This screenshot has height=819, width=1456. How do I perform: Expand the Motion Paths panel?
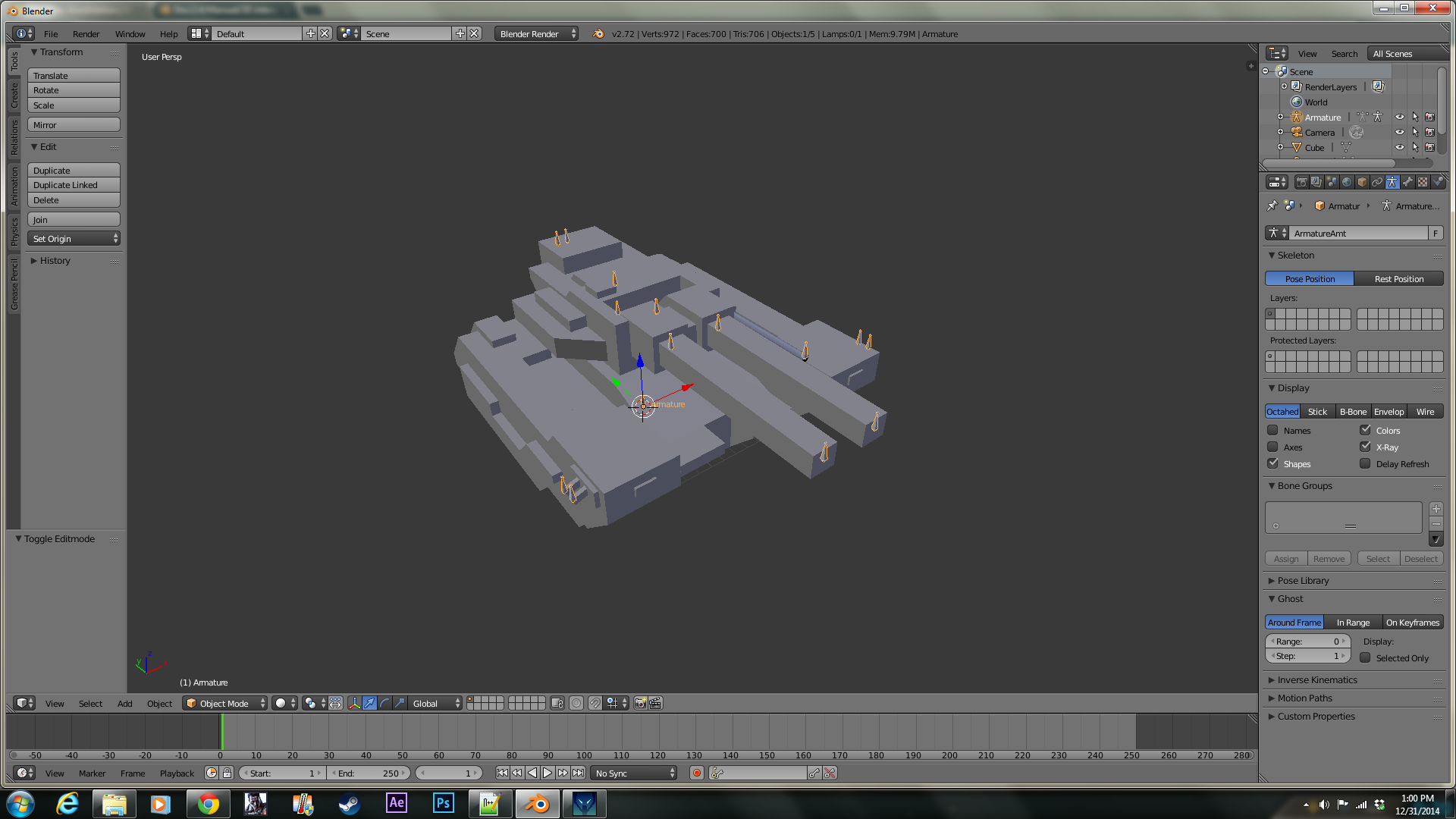1304,698
